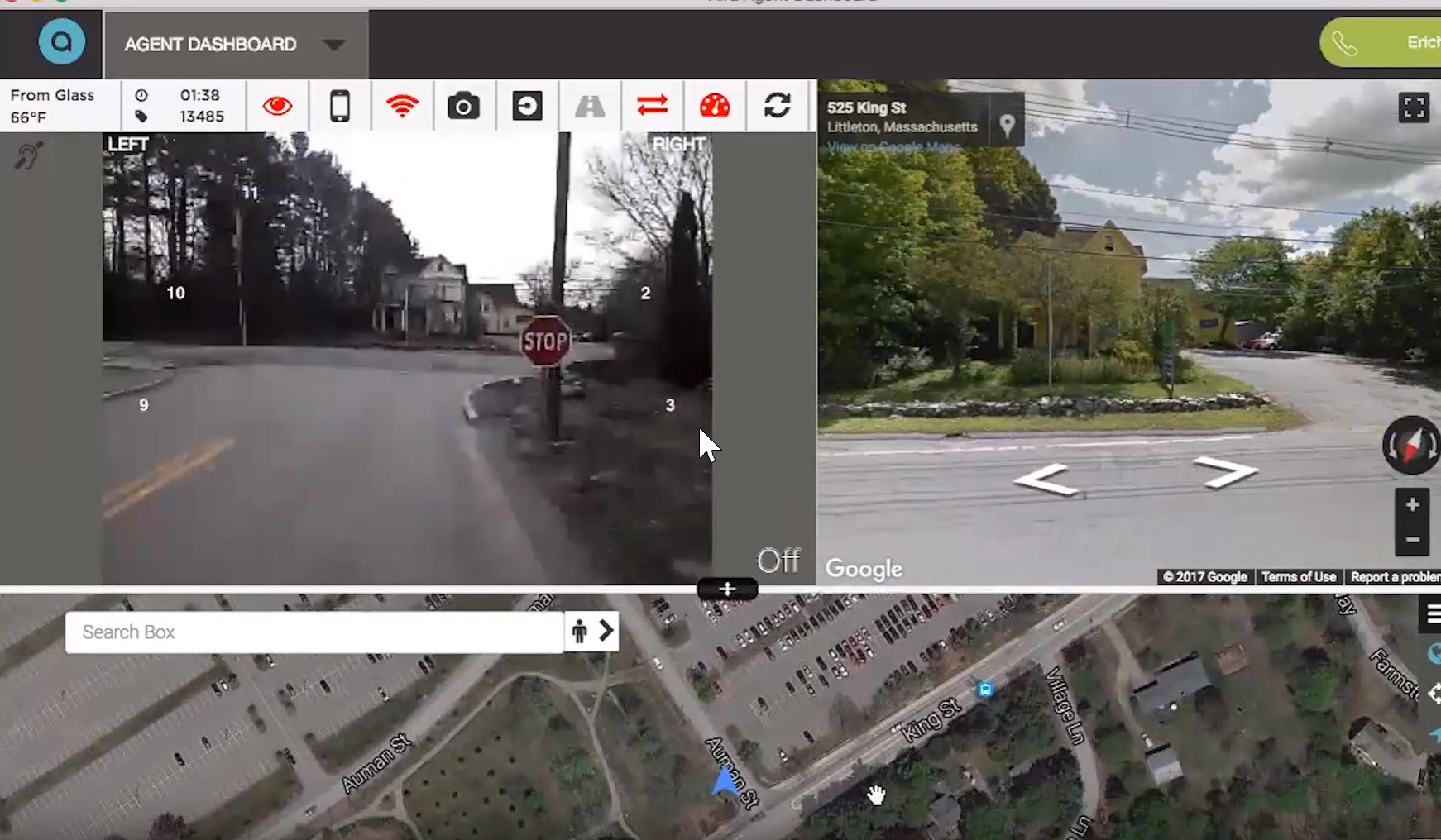This screenshot has width=1441, height=840.
Task: Toggle the red eye visibility icon
Action: 277,106
